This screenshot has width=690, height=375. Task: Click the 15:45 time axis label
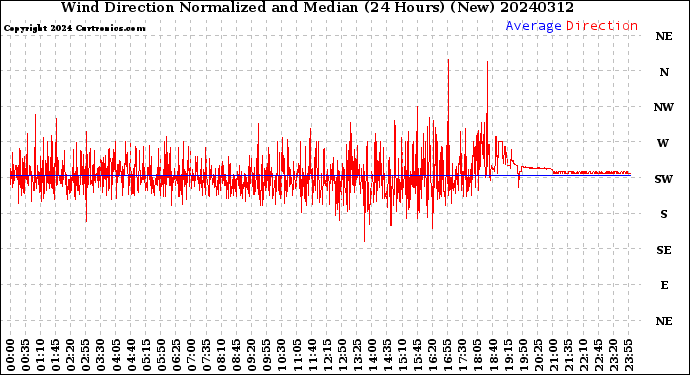pos(418,355)
